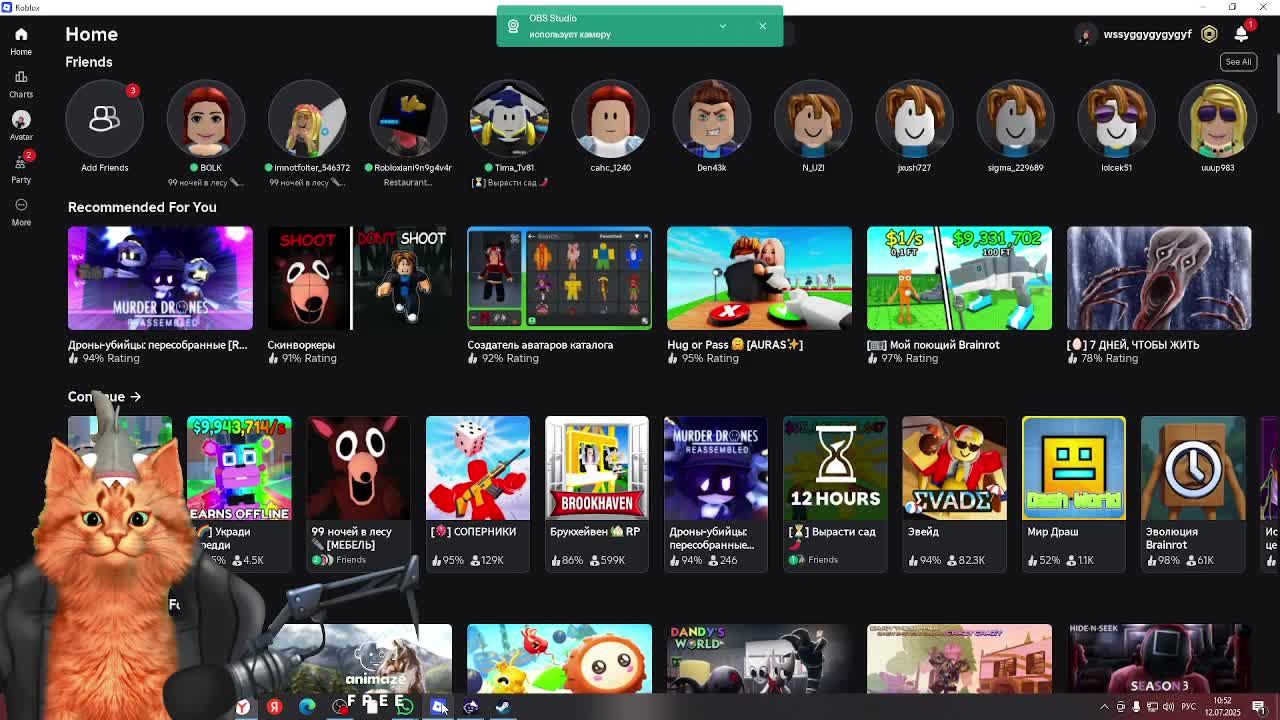Open the yellow chick game thumbnail
Image resolution: width=1280 pixels, height=720 pixels.
point(559,659)
